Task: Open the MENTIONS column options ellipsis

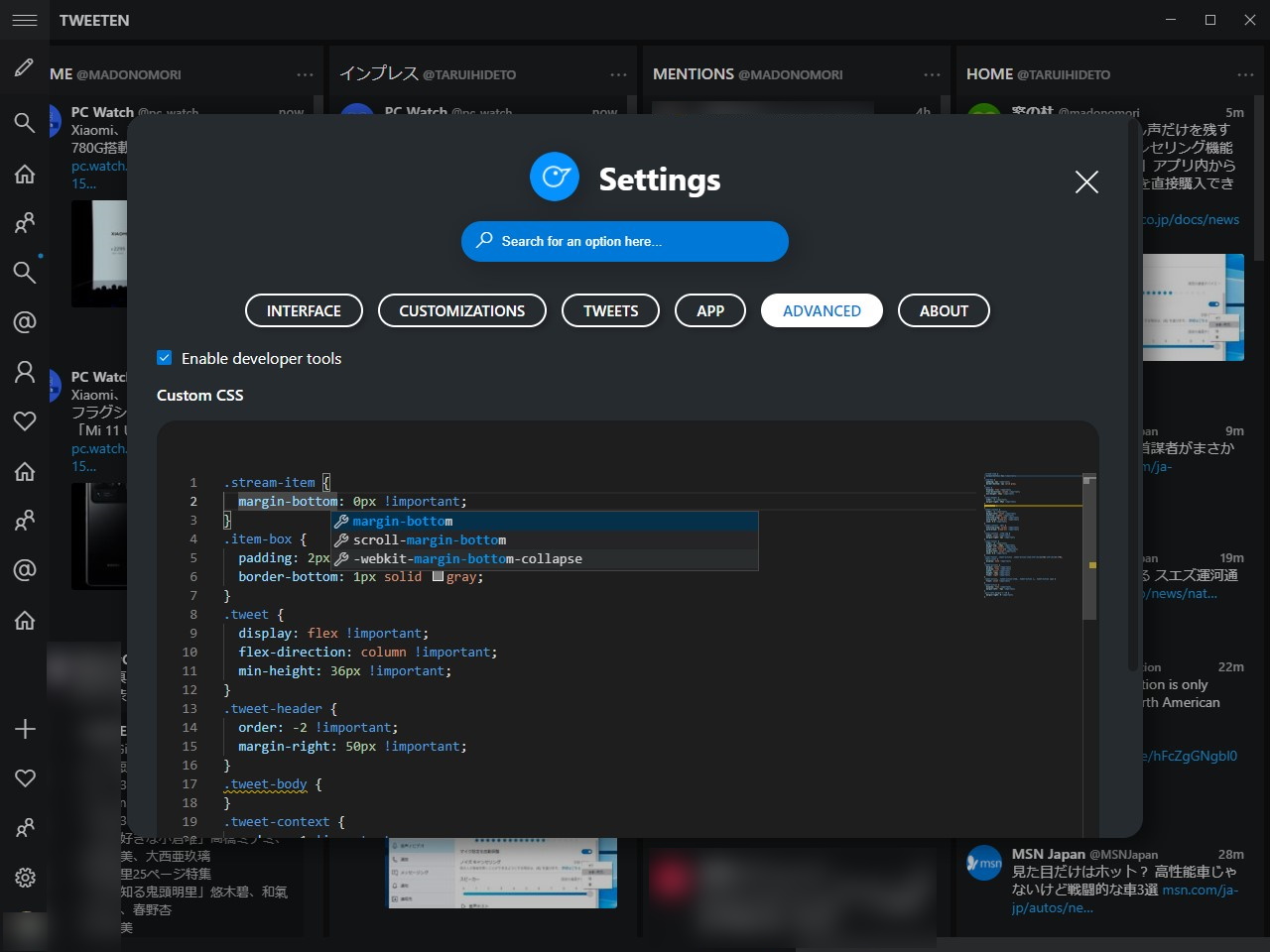Action: click(x=931, y=74)
